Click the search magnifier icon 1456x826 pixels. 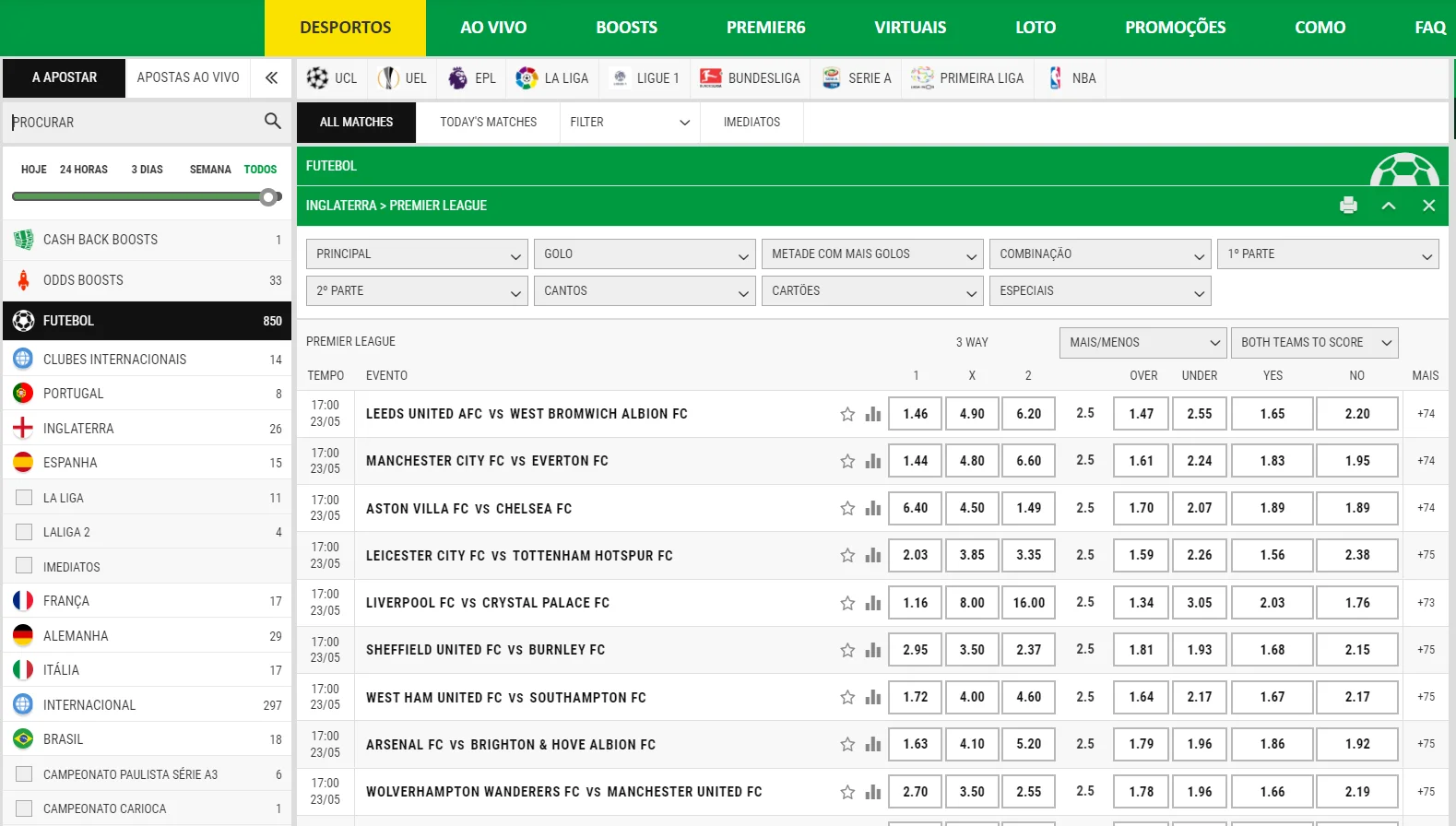273,121
